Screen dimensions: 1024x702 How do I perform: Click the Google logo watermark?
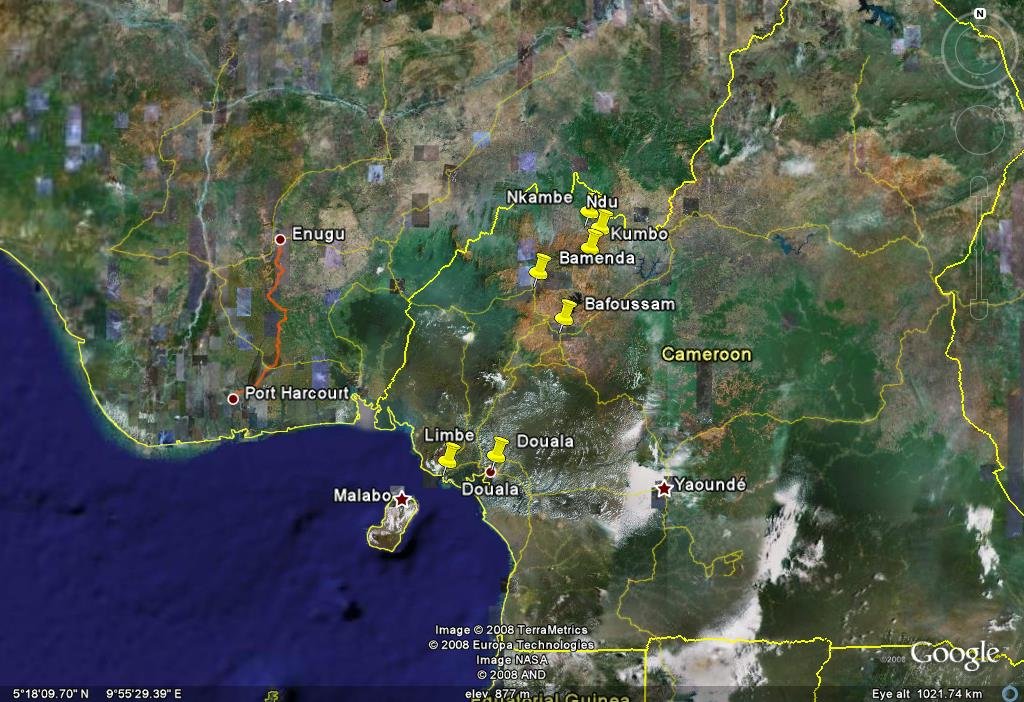[954, 655]
